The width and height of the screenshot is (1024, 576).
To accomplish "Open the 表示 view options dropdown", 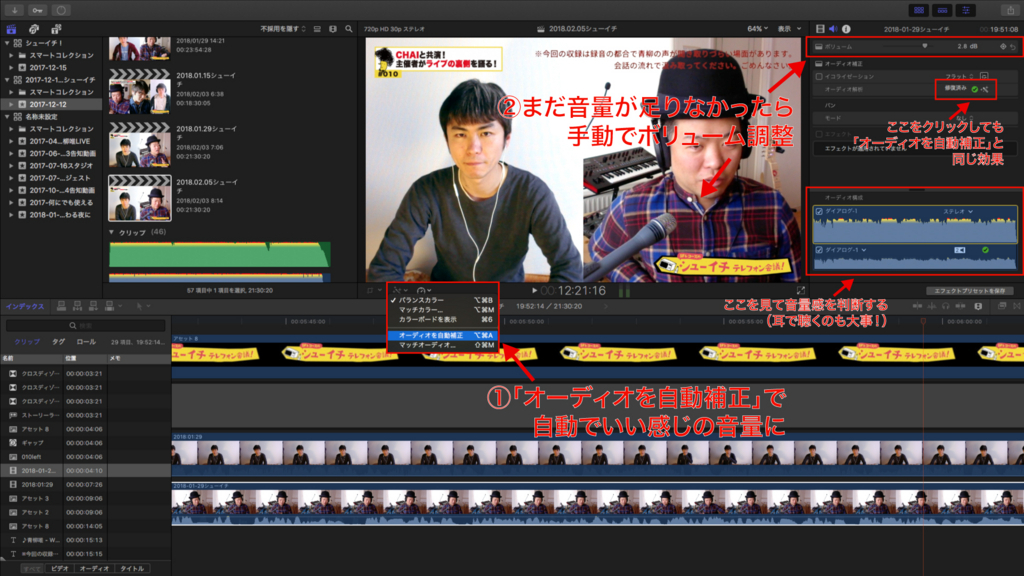I will pos(789,29).
